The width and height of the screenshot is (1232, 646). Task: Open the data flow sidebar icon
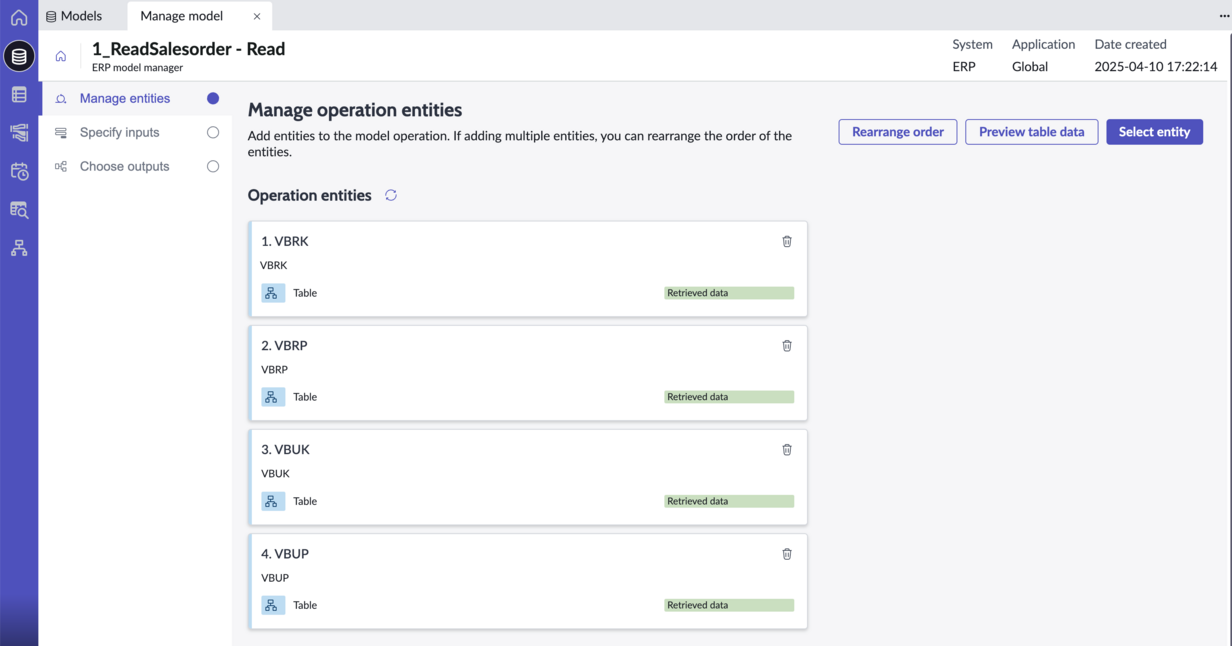click(x=19, y=133)
